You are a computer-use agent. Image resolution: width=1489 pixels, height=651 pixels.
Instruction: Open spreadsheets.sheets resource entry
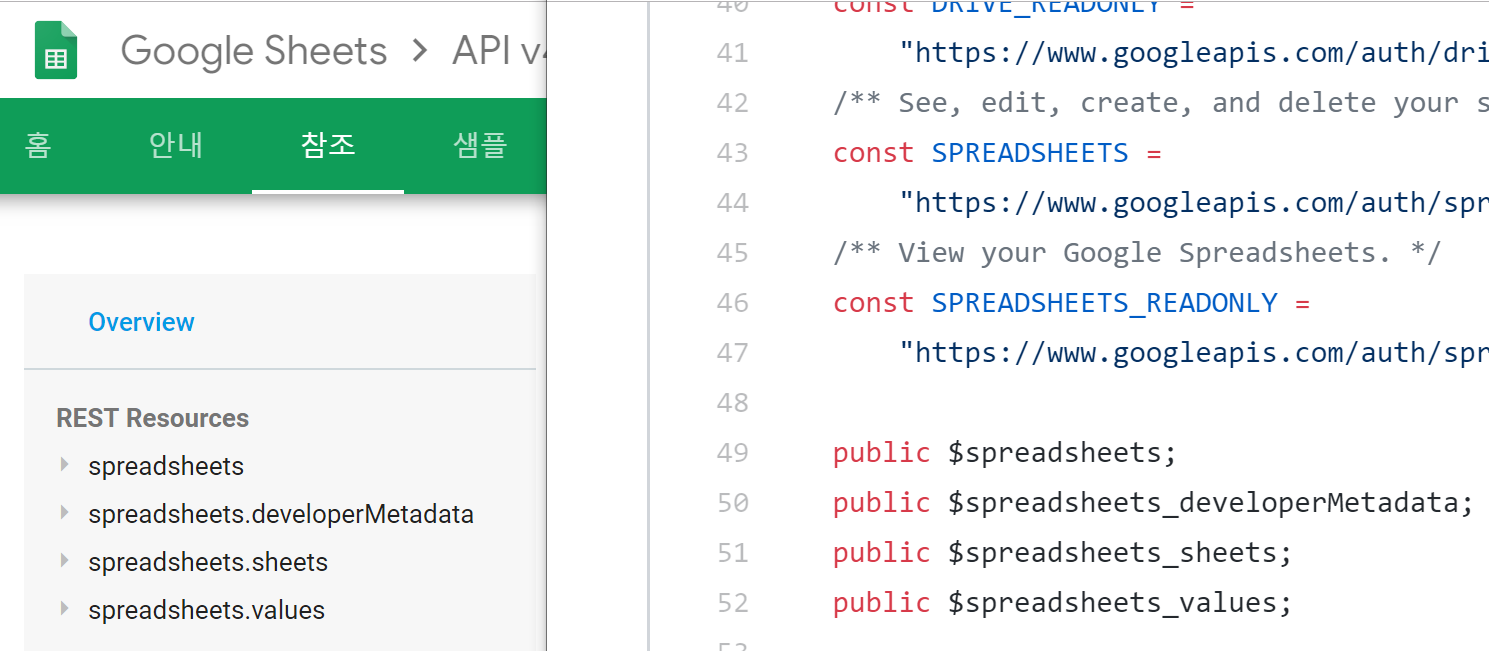pyautogui.click(x=208, y=563)
